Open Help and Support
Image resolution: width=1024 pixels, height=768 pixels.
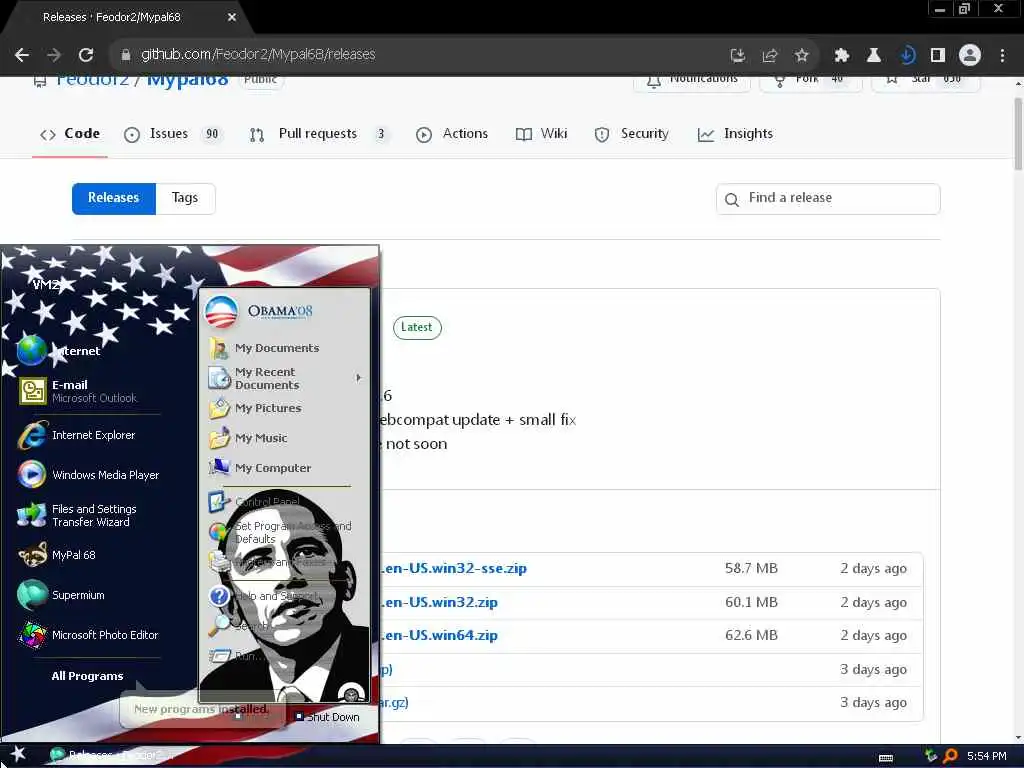pyautogui.click(x=264, y=596)
